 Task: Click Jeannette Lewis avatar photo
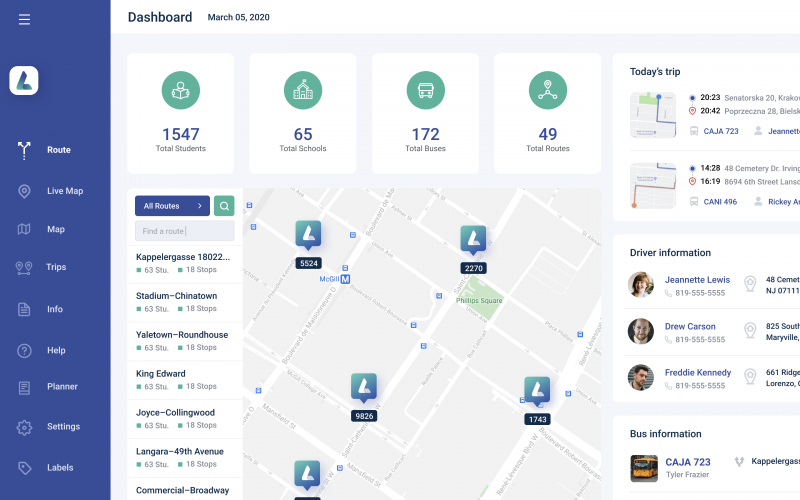[641, 284]
